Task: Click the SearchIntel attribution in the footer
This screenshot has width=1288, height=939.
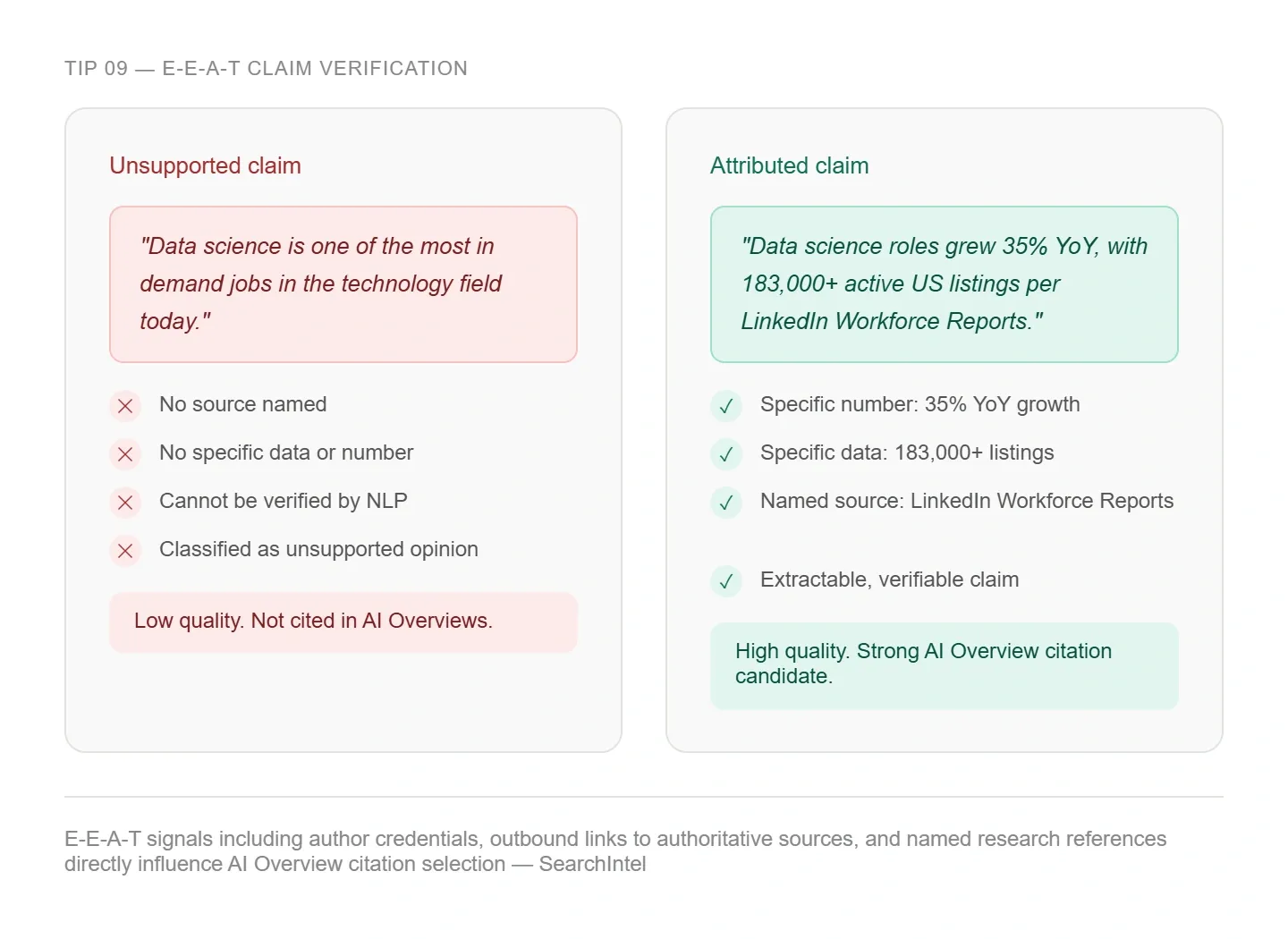Action: (x=592, y=864)
